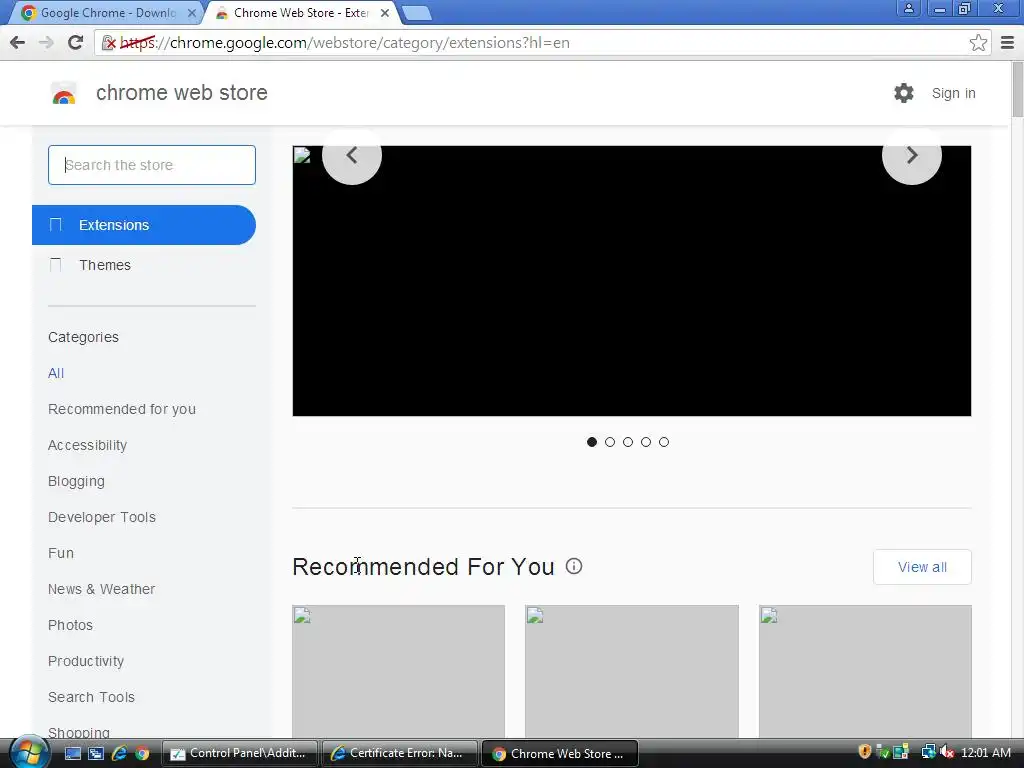Open the Chrome user profile button

[908, 8]
